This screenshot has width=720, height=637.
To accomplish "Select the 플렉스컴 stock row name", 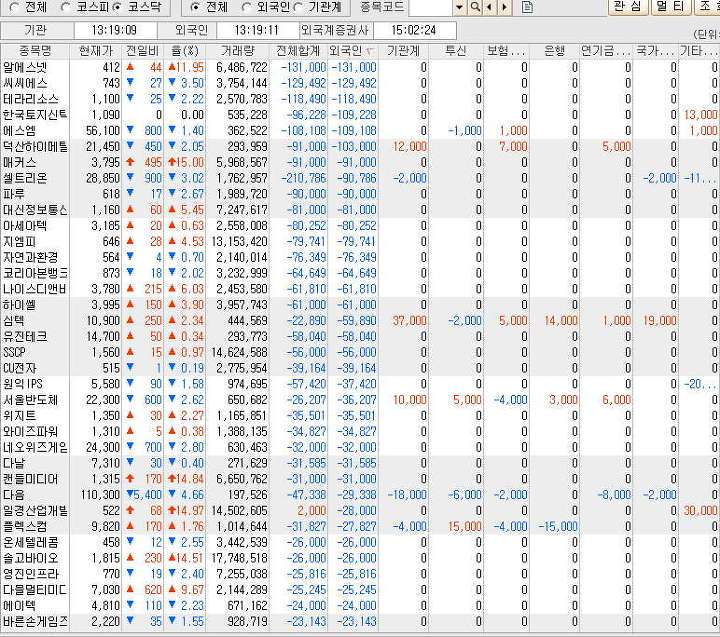I will (25, 527).
